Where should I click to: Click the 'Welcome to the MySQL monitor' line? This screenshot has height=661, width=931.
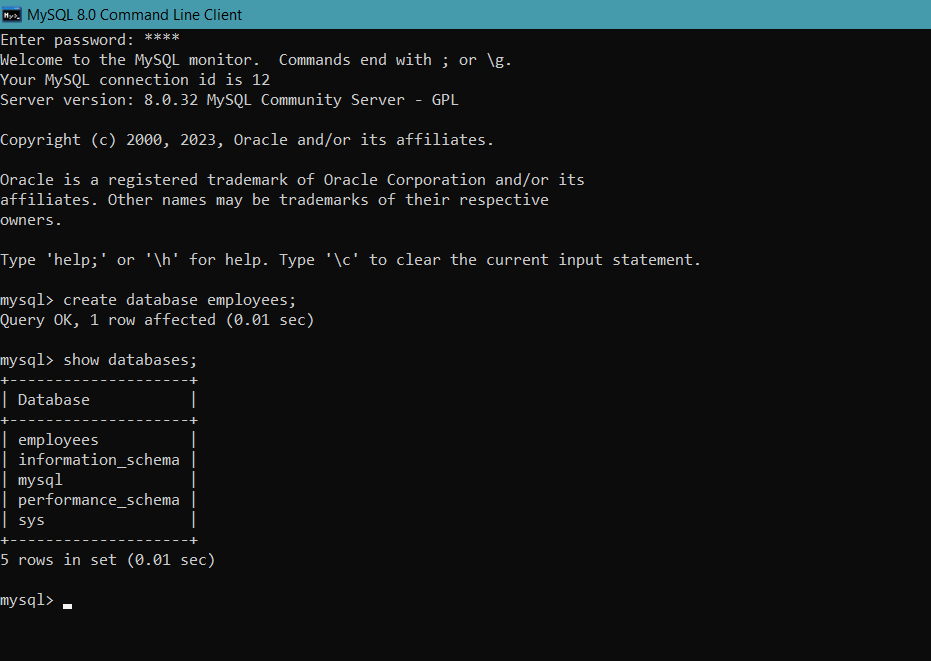[x=256, y=60]
